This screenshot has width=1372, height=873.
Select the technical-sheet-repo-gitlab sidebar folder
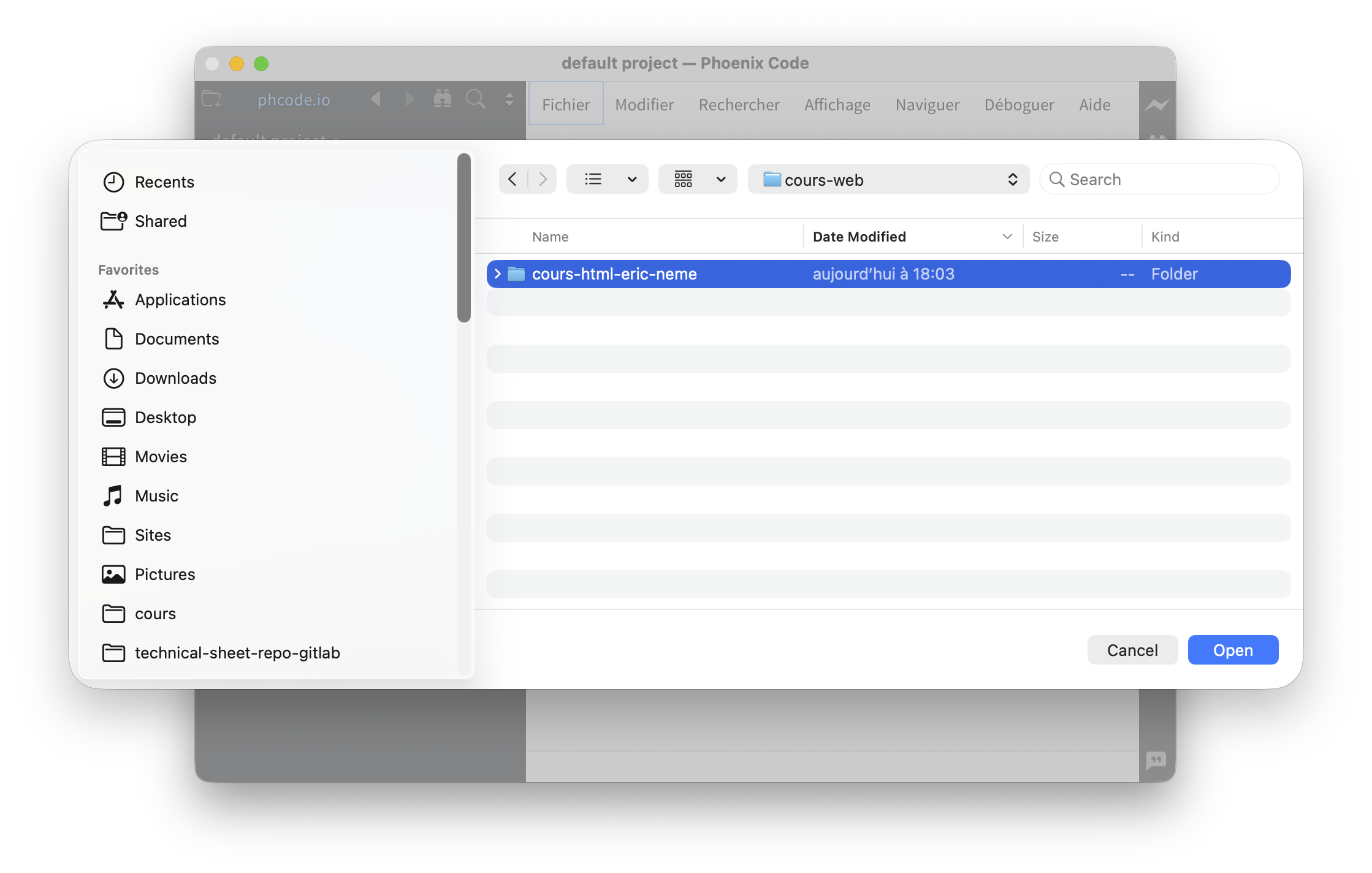(237, 653)
